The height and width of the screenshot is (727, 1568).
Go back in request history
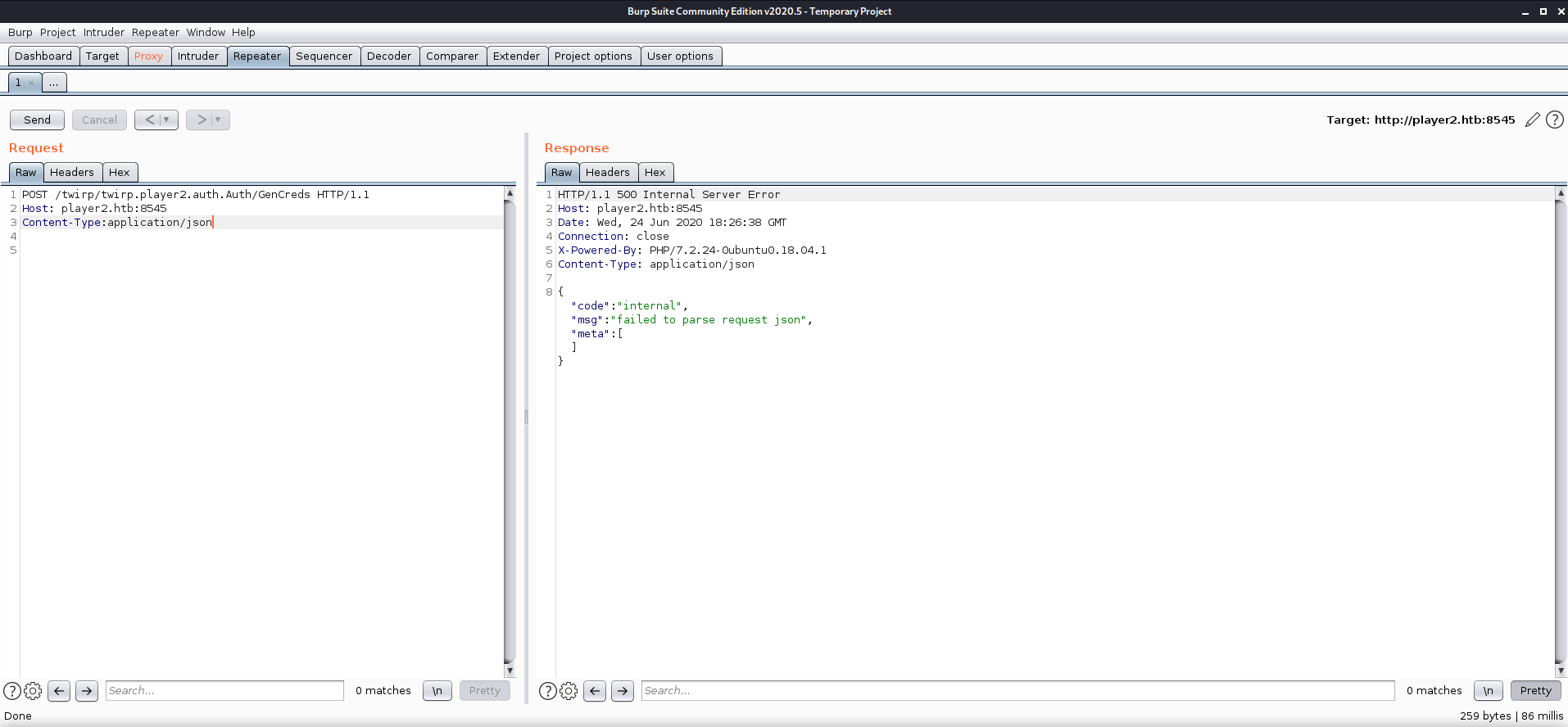(x=149, y=120)
